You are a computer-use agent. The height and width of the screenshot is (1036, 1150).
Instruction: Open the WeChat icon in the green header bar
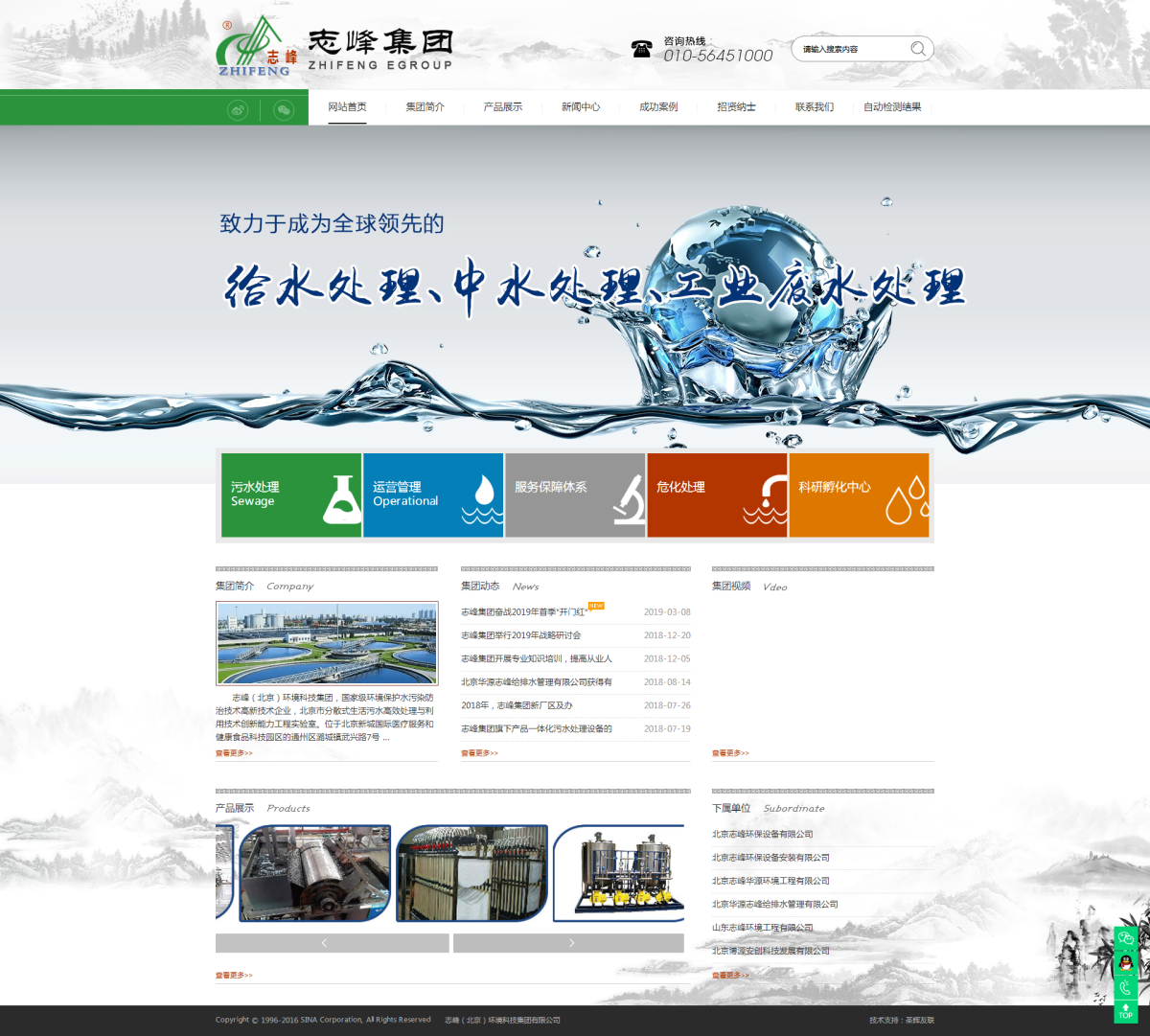[284, 109]
